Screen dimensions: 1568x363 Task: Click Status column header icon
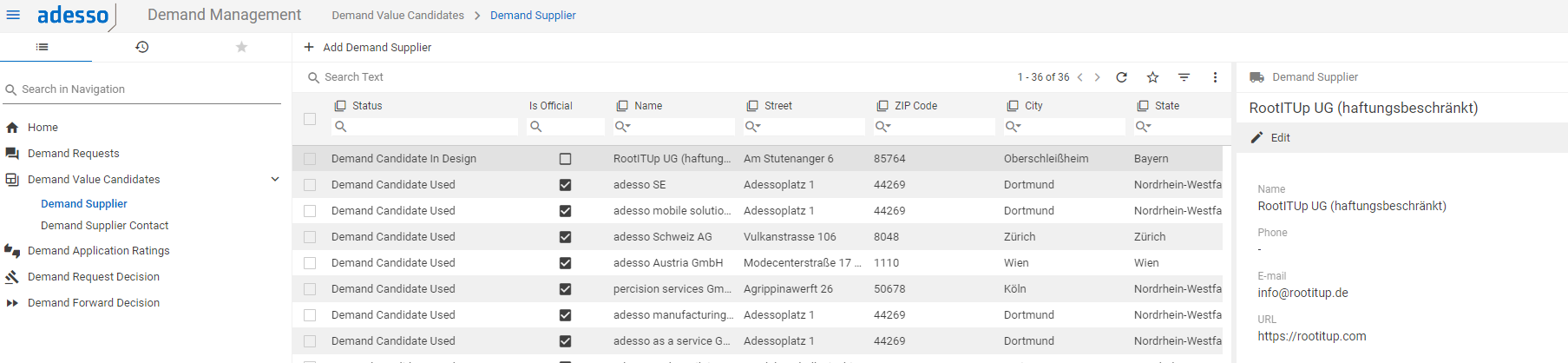pyautogui.click(x=340, y=105)
